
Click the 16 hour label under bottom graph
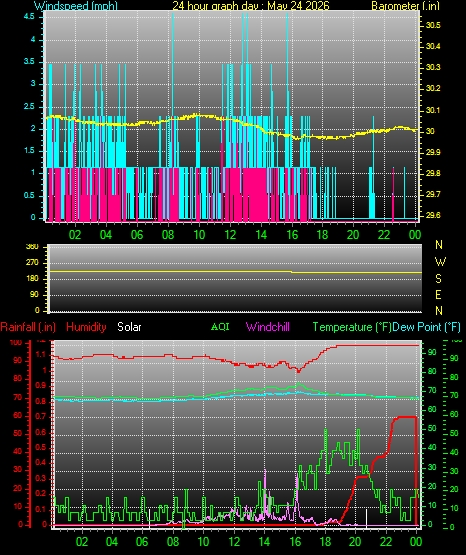pos(295,542)
